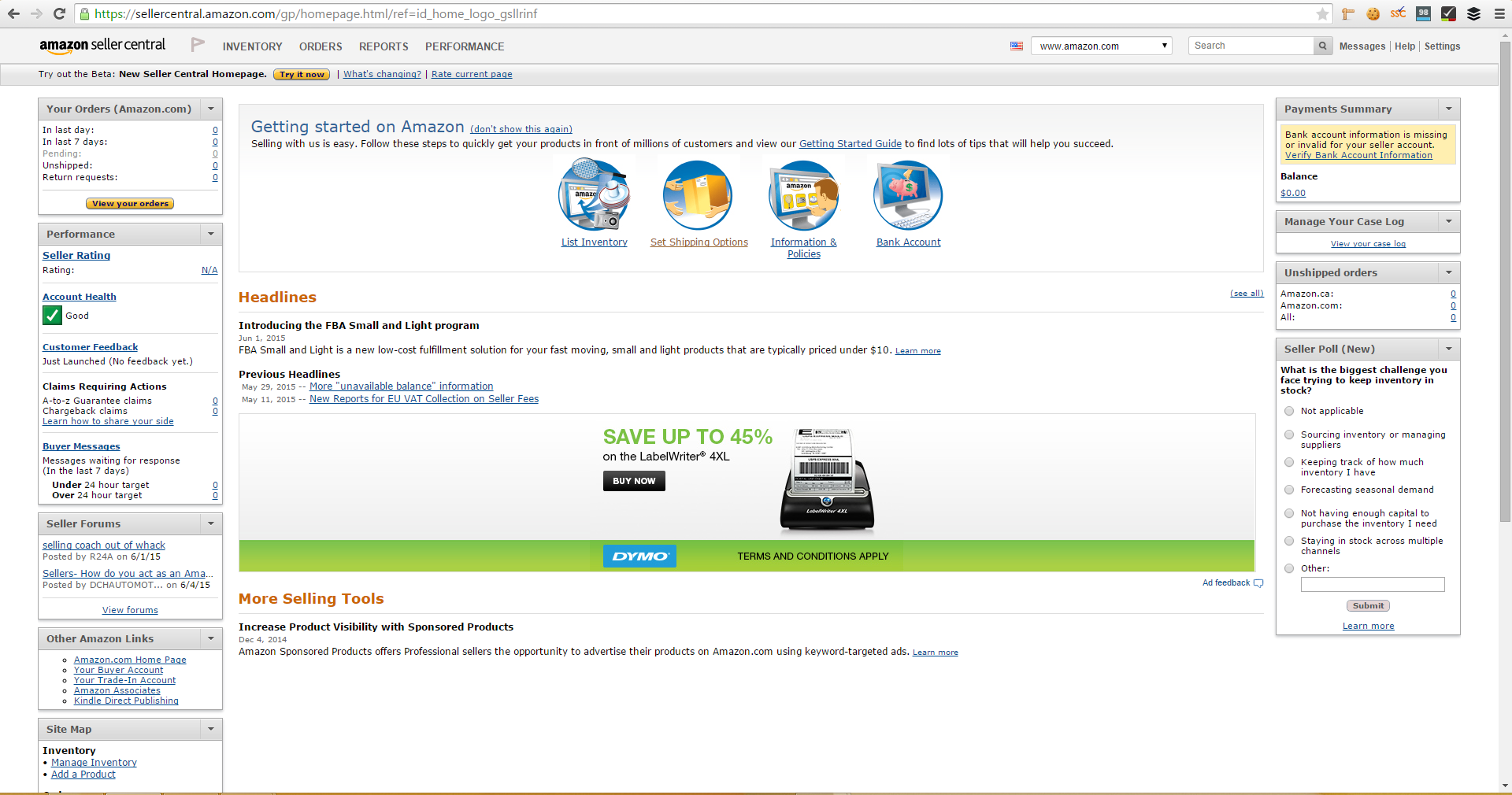Click the Amazon Seller Central logo
Viewport: 1512px width, 795px height.
[102, 46]
